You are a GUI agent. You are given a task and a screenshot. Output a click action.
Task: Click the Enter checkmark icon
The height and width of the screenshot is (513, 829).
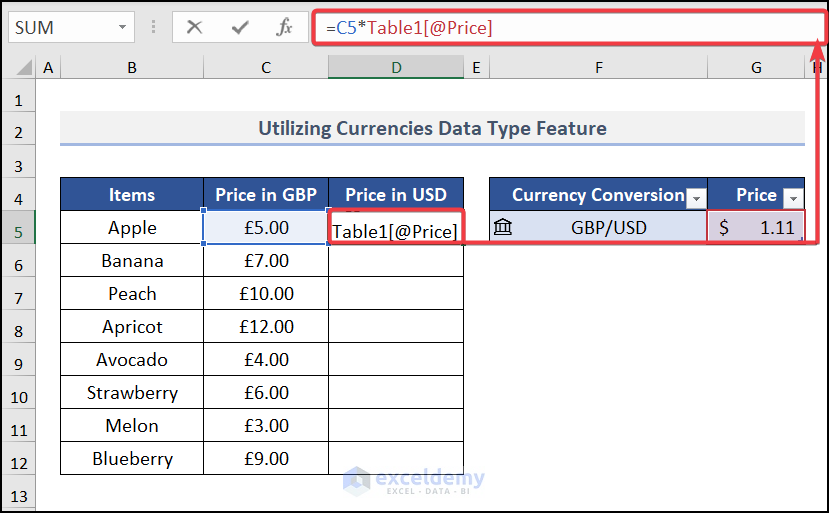239,28
